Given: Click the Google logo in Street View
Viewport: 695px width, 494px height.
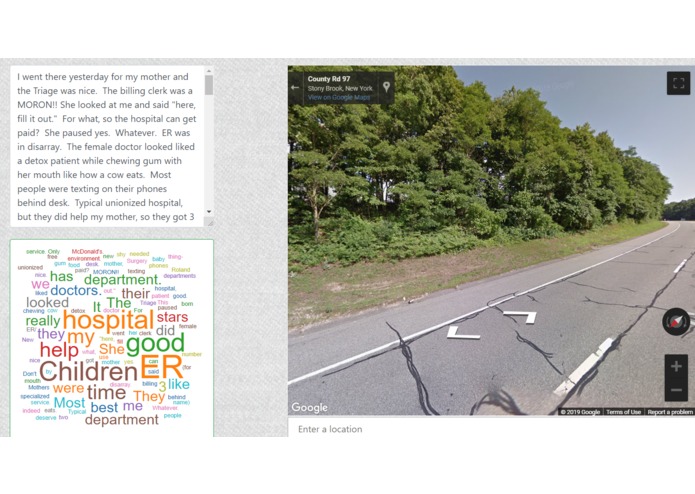Looking at the screenshot, I should pyautogui.click(x=309, y=407).
